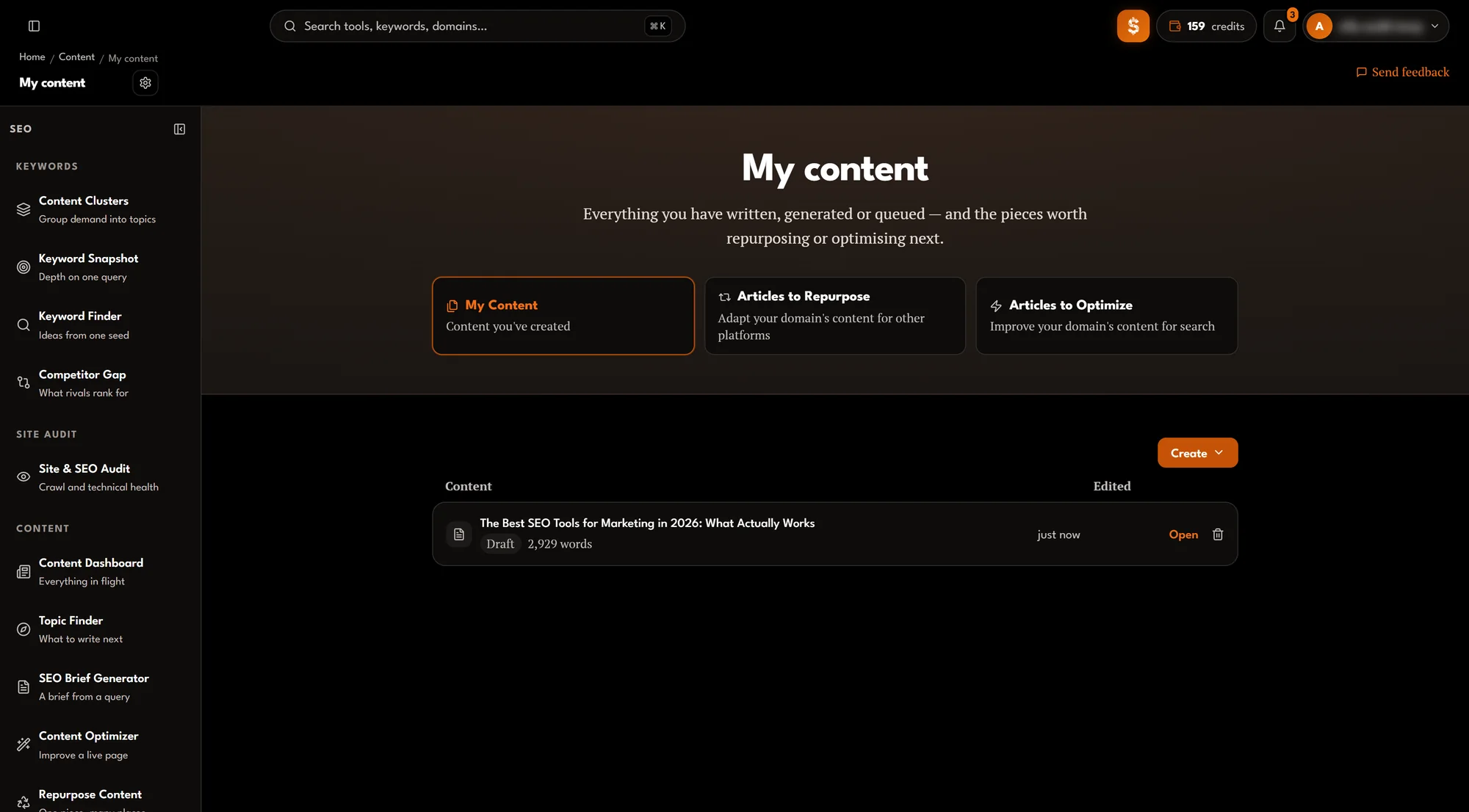Click the '2,929 words' count
The height and width of the screenshot is (812, 1469).
tap(560, 544)
